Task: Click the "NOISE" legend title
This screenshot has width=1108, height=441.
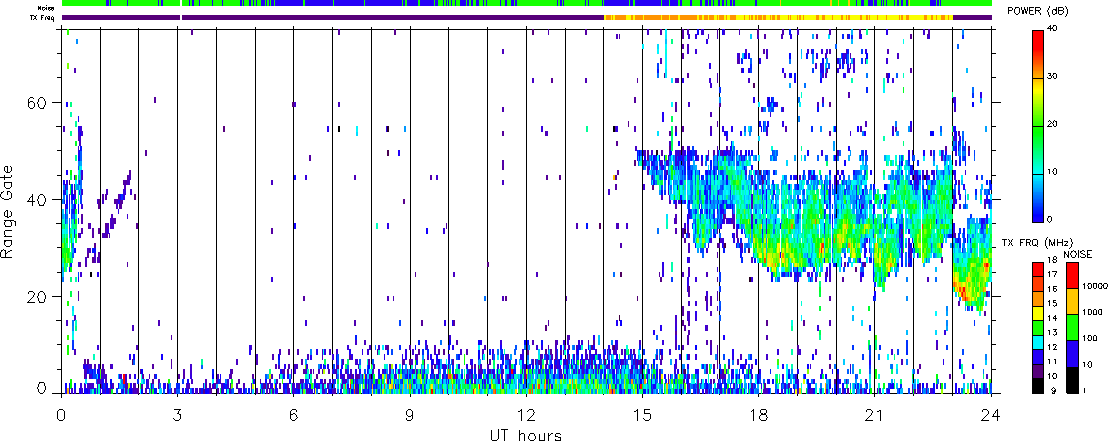Action: point(1080,253)
